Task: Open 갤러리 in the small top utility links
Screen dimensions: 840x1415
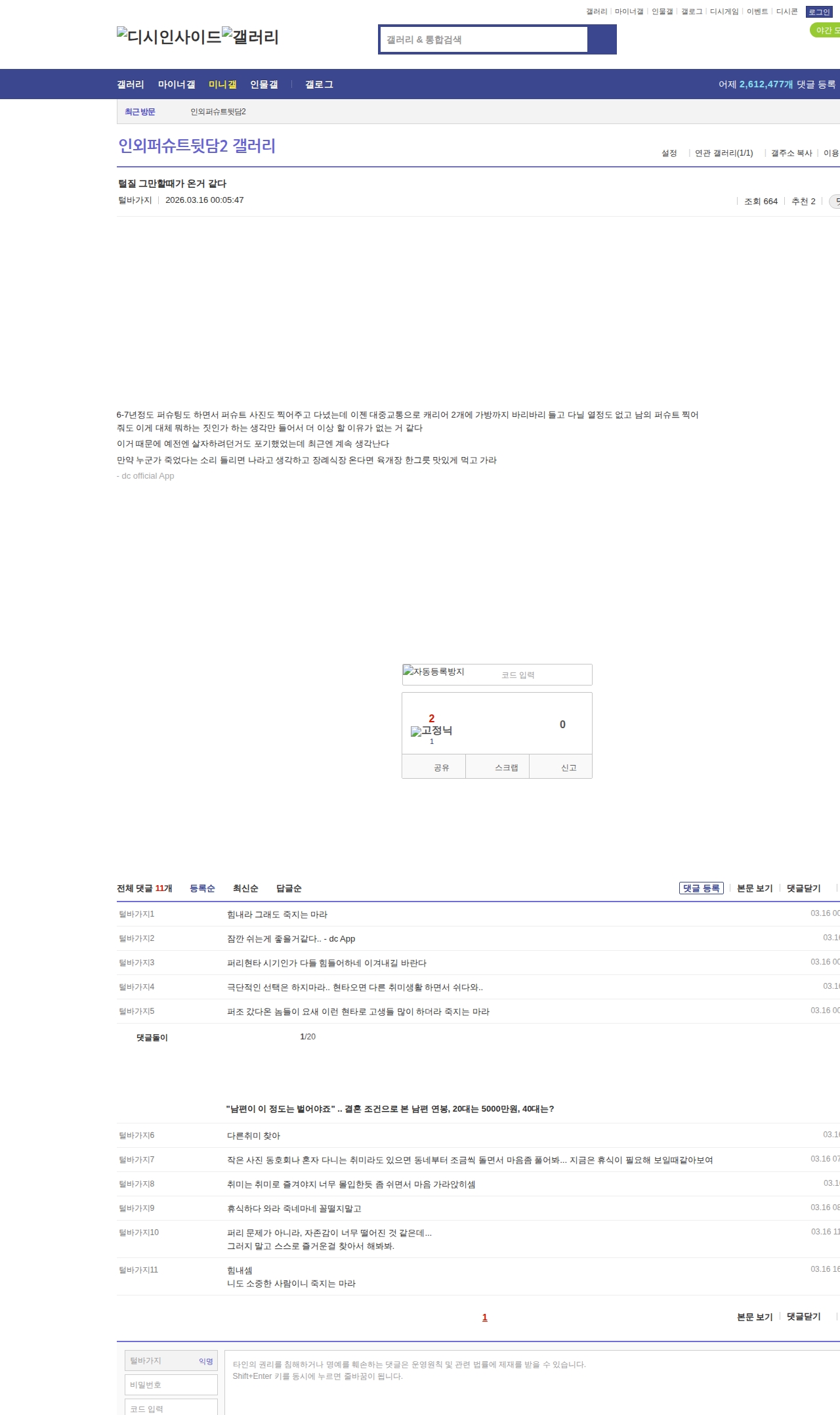Action: [x=597, y=12]
